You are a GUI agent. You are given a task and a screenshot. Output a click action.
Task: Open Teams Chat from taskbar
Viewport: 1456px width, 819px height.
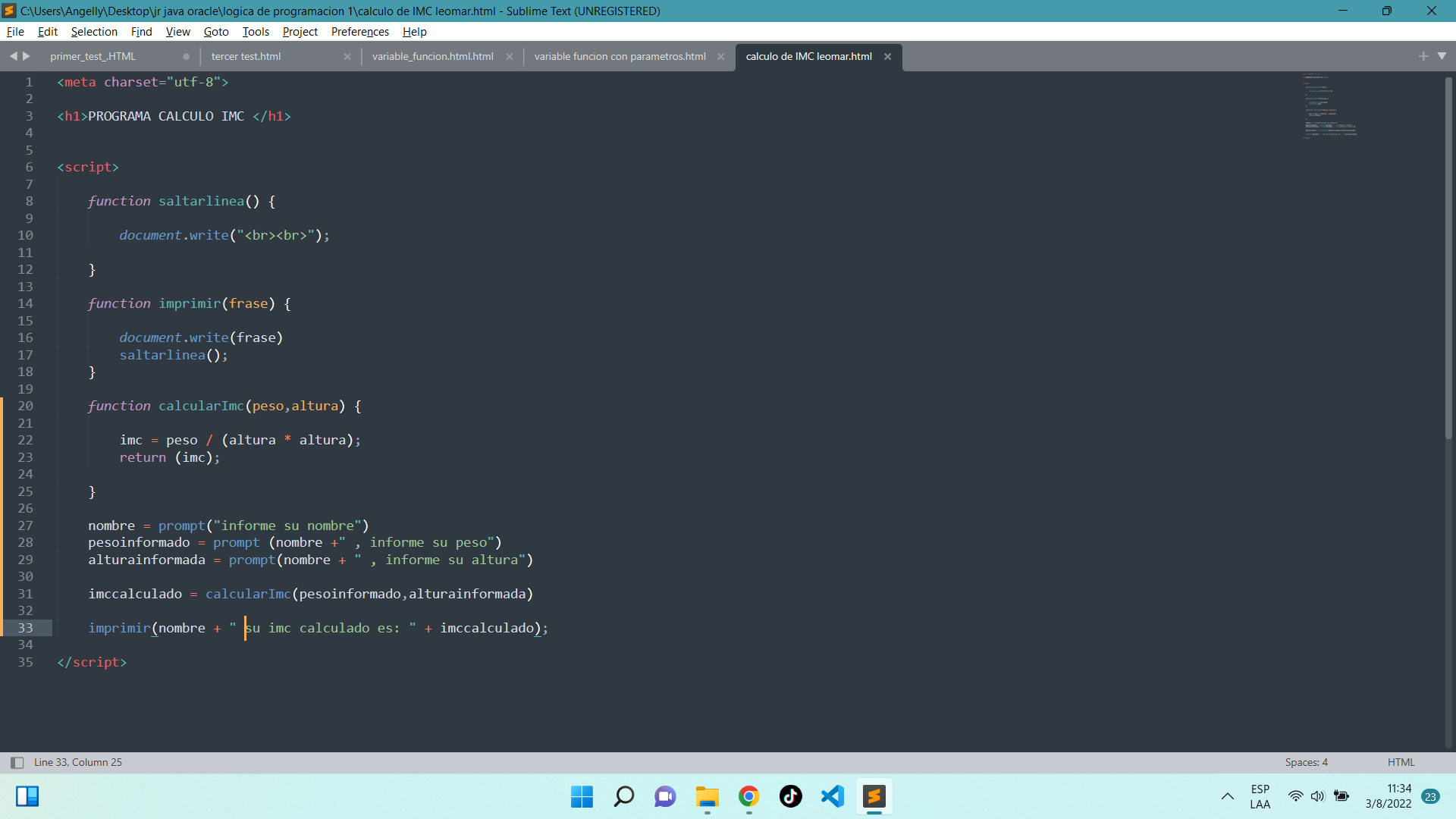coord(665,796)
